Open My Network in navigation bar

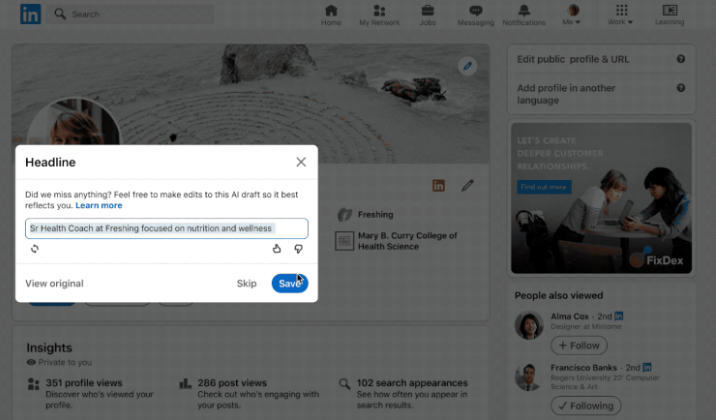coord(379,15)
